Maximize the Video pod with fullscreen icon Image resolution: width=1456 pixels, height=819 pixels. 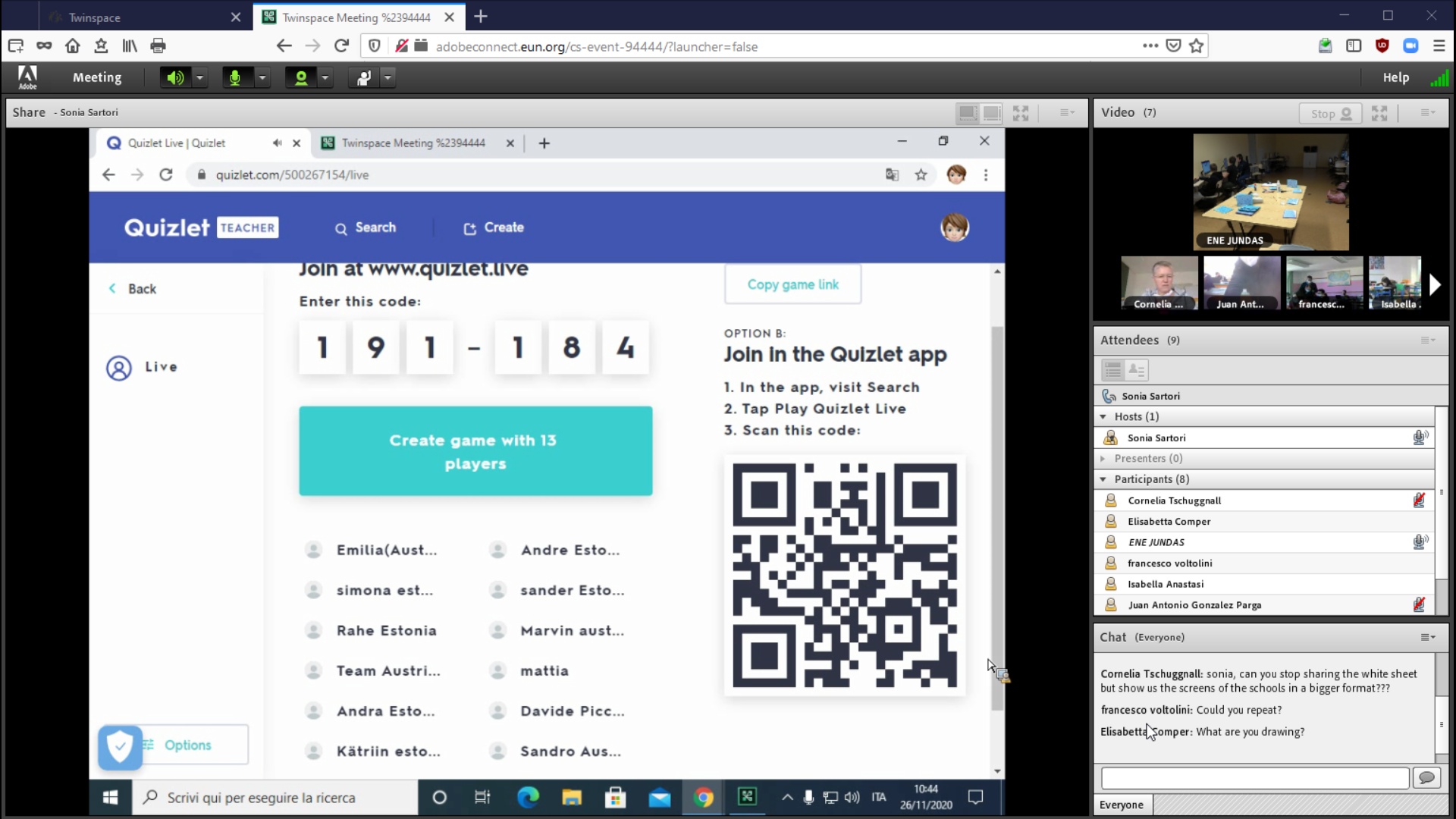[x=1379, y=113]
